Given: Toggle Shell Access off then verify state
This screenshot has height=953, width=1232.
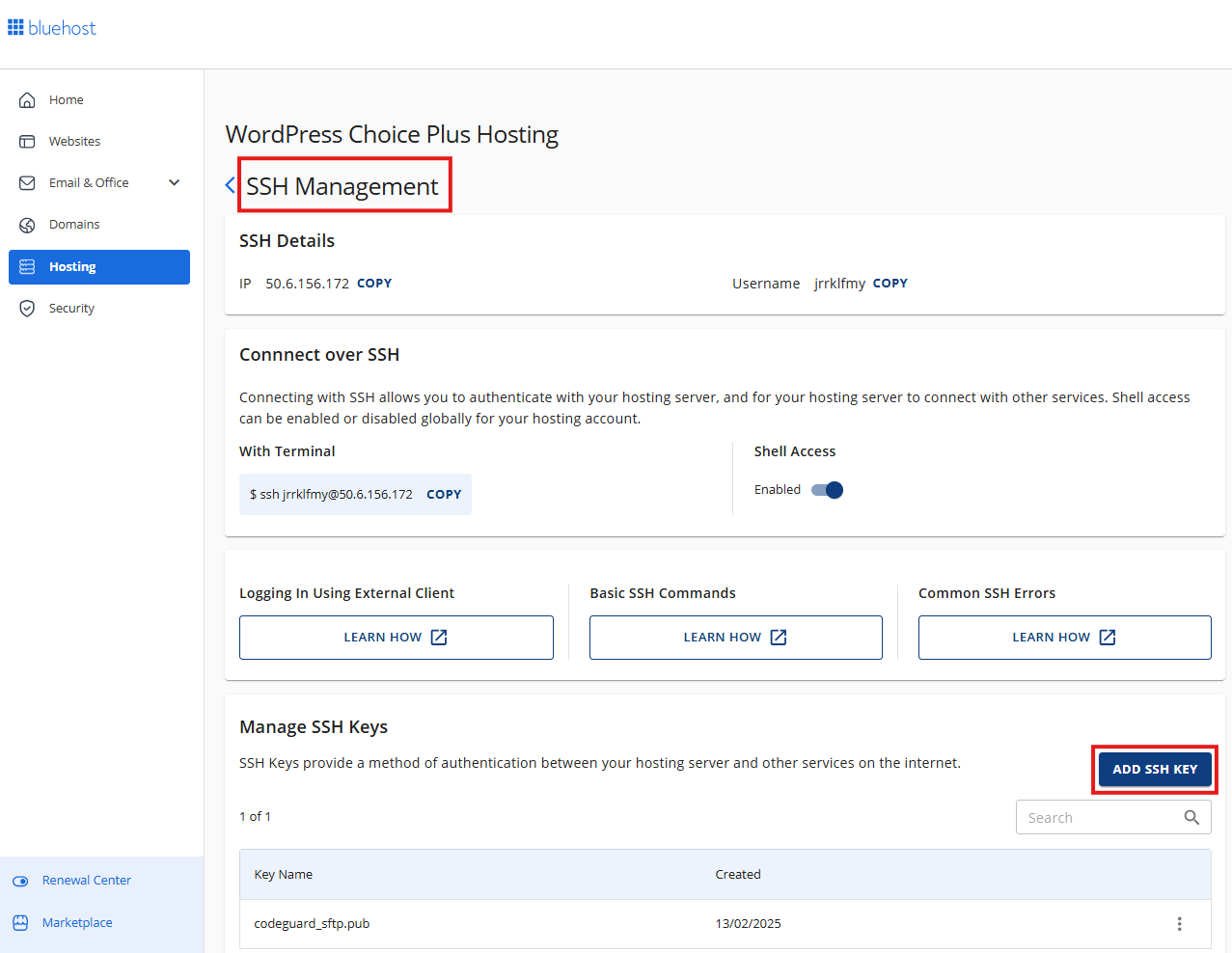Looking at the screenshot, I should coord(827,489).
